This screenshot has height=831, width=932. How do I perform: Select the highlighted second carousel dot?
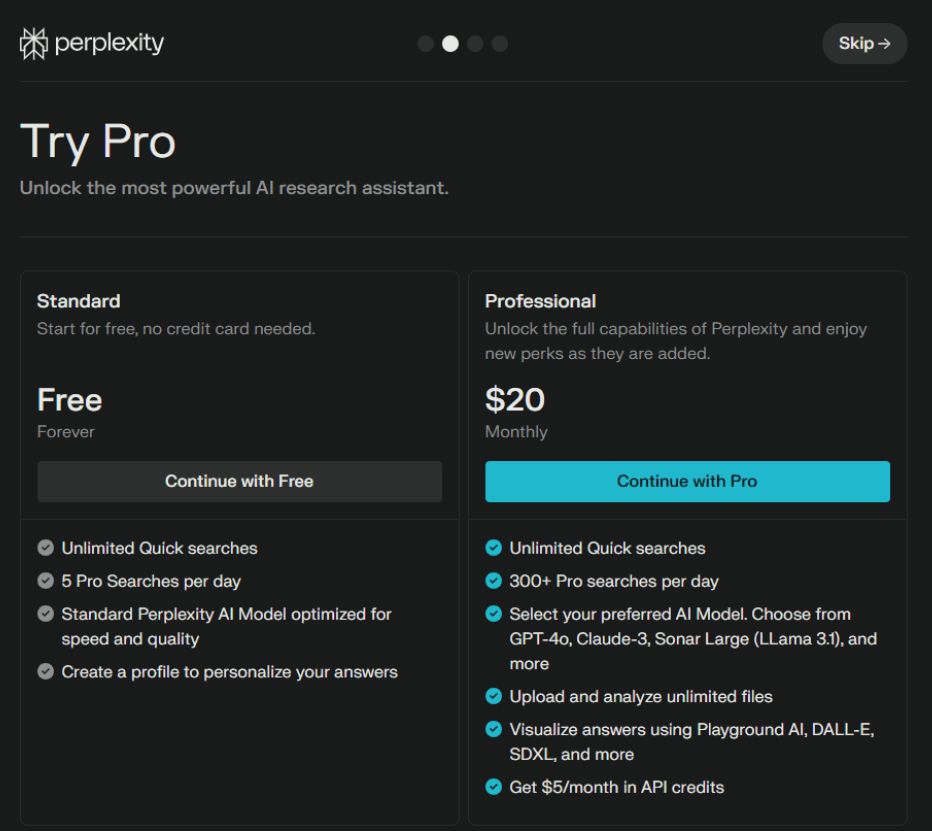tap(450, 44)
